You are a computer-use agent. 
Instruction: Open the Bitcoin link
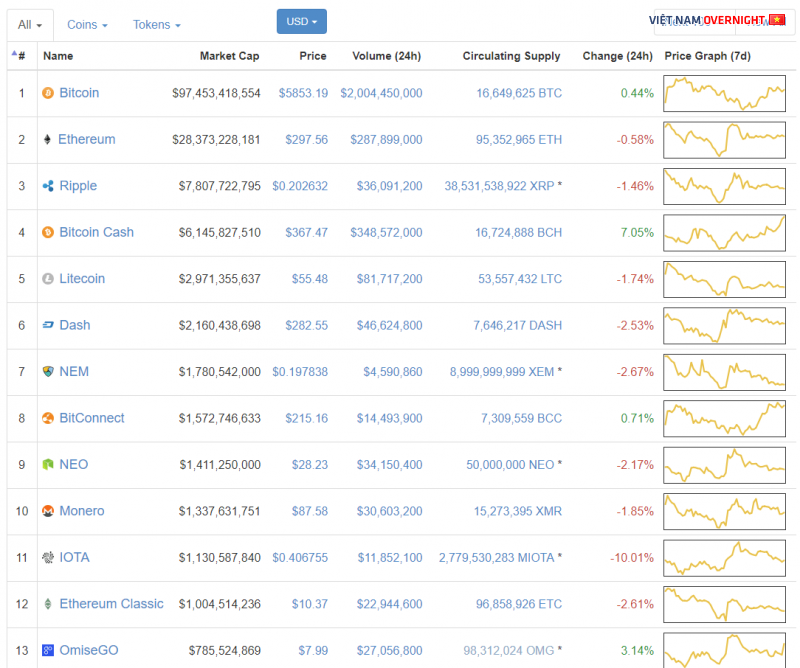[x=79, y=93]
